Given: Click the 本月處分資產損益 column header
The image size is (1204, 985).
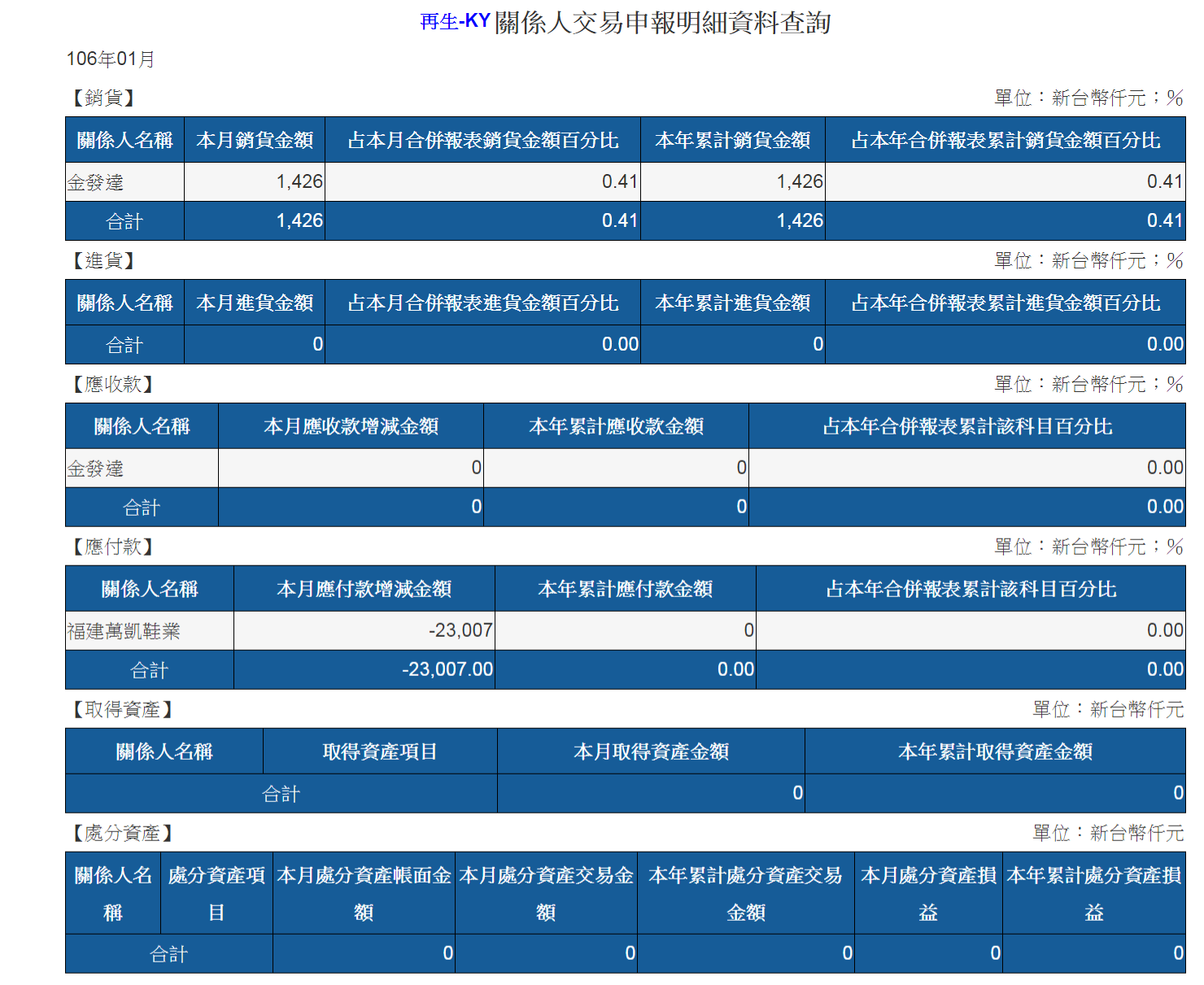Looking at the screenshot, I should [928, 894].
